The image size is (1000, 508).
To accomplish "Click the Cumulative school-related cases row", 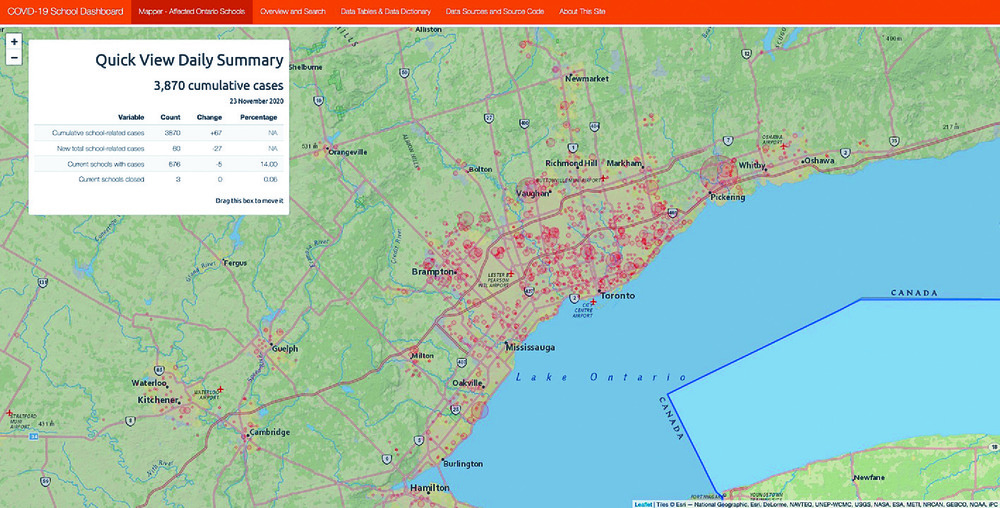I will click(x=158, y=132).
